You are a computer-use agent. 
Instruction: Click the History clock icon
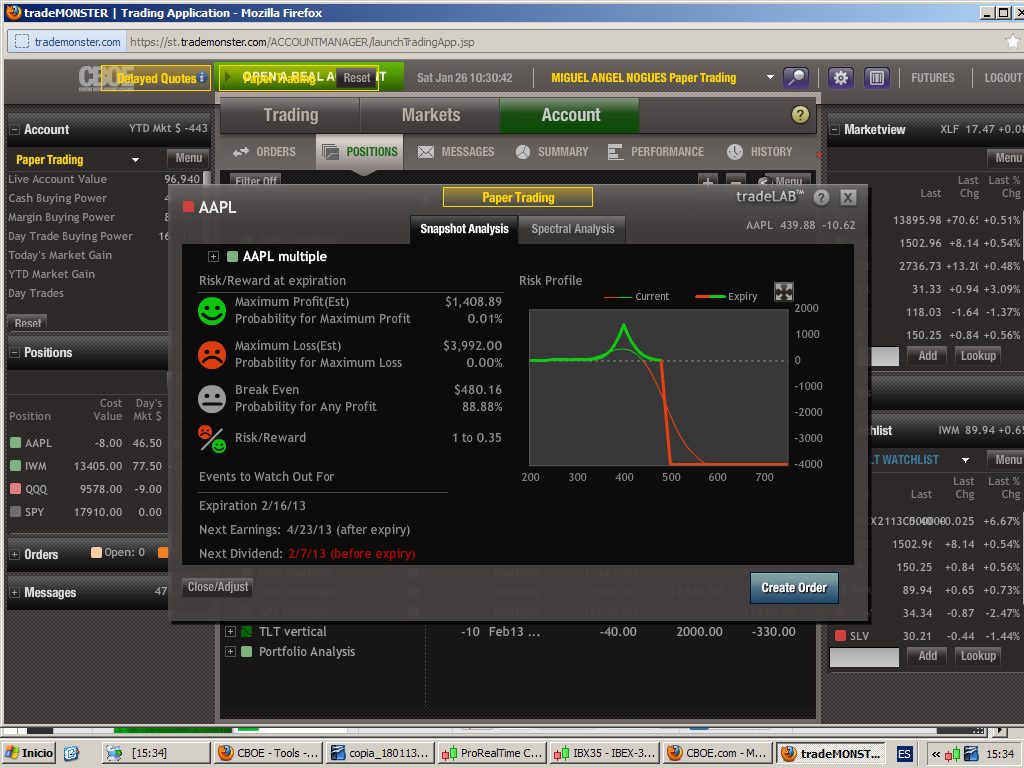(735, 152)
